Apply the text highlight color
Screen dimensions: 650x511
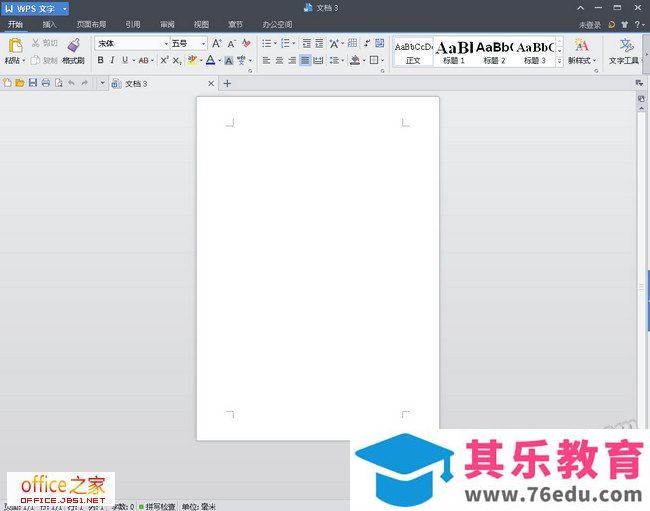click(192, 61)
